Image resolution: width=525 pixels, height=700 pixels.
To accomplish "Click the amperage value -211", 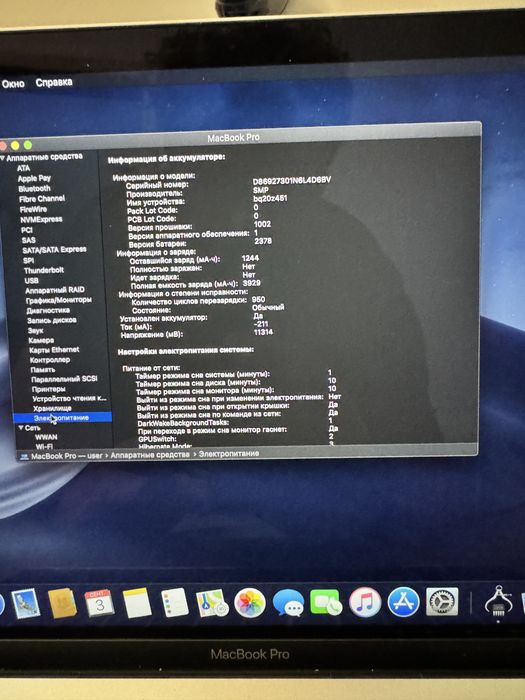I will point(261,324).
